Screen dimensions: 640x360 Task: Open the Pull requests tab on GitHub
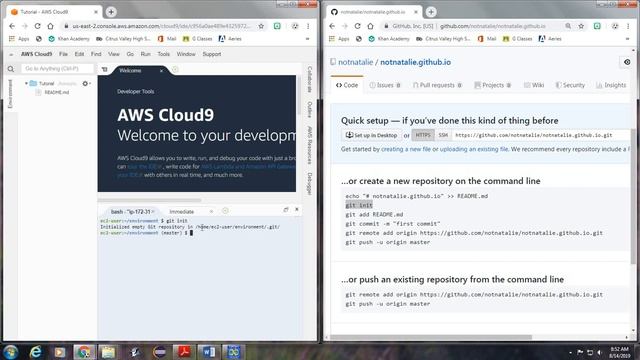(x=437, y=85)
